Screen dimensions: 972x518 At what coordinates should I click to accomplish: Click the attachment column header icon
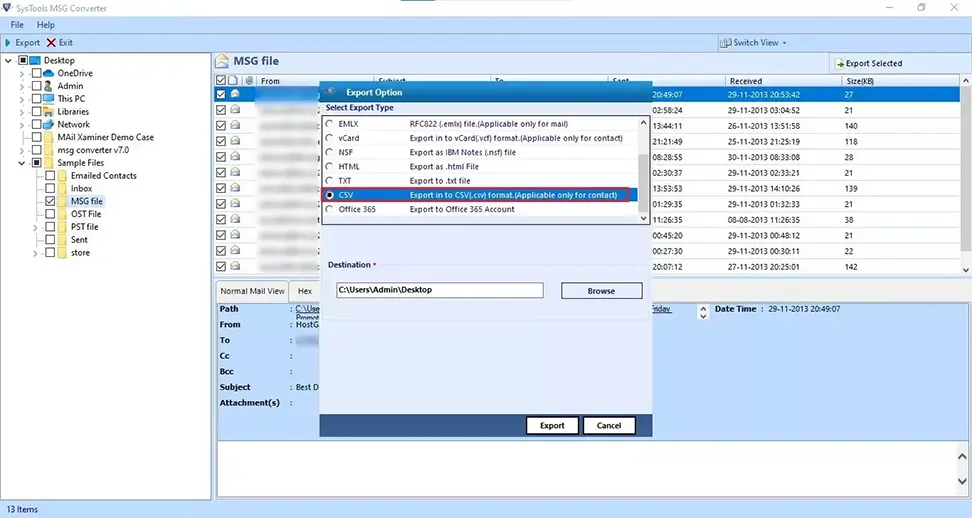(x=249, y=81)
